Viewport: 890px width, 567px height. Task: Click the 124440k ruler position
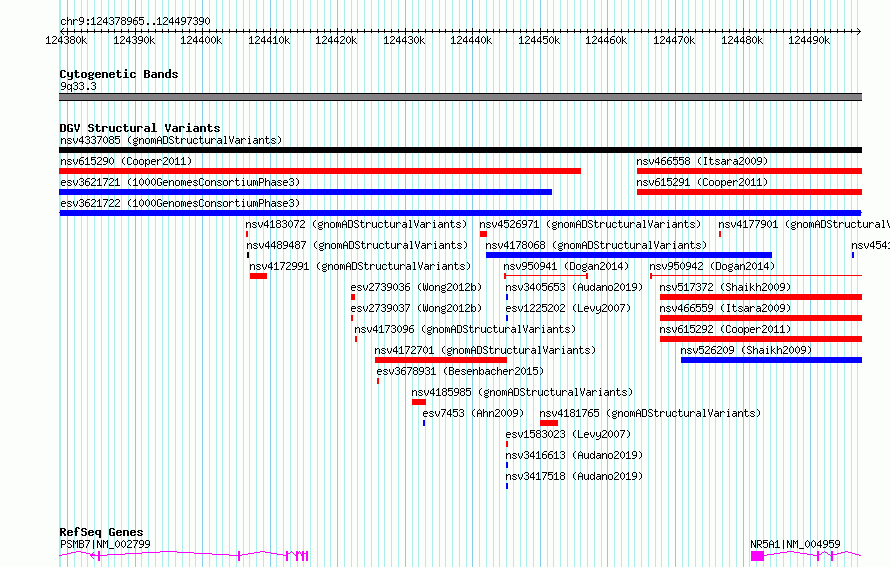[471, 40]
